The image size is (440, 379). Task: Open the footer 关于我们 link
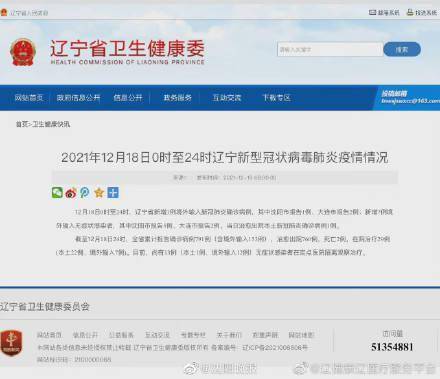click(x=229, y=335)
